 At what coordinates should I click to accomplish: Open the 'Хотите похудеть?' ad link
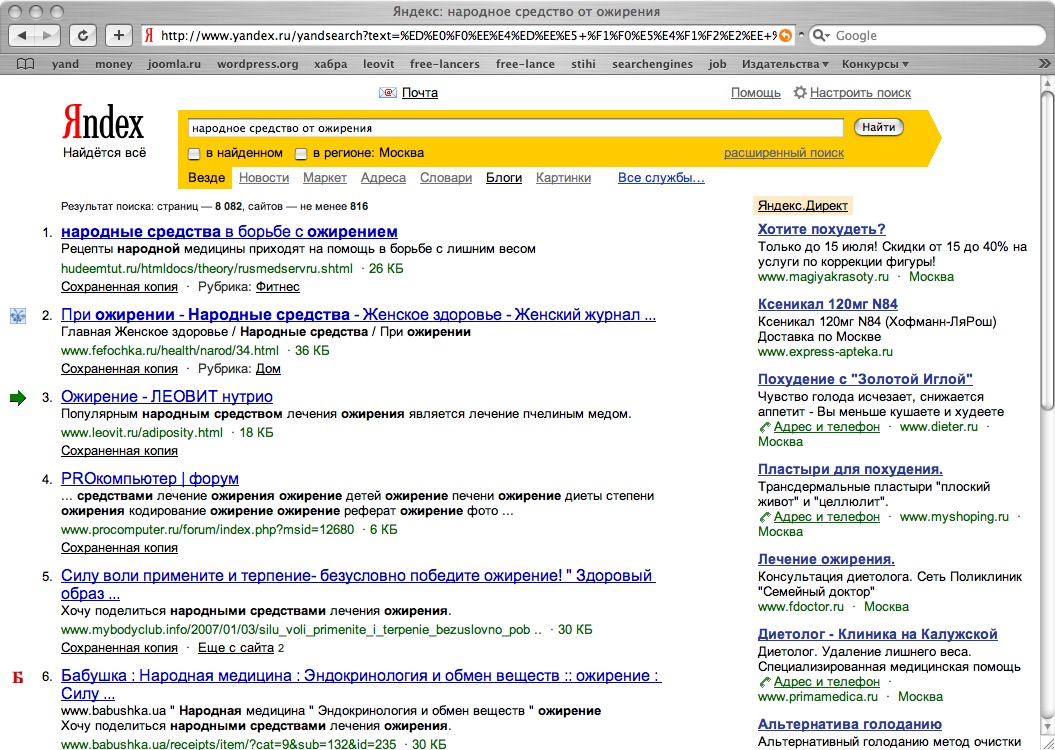click(x=821, y=229)
